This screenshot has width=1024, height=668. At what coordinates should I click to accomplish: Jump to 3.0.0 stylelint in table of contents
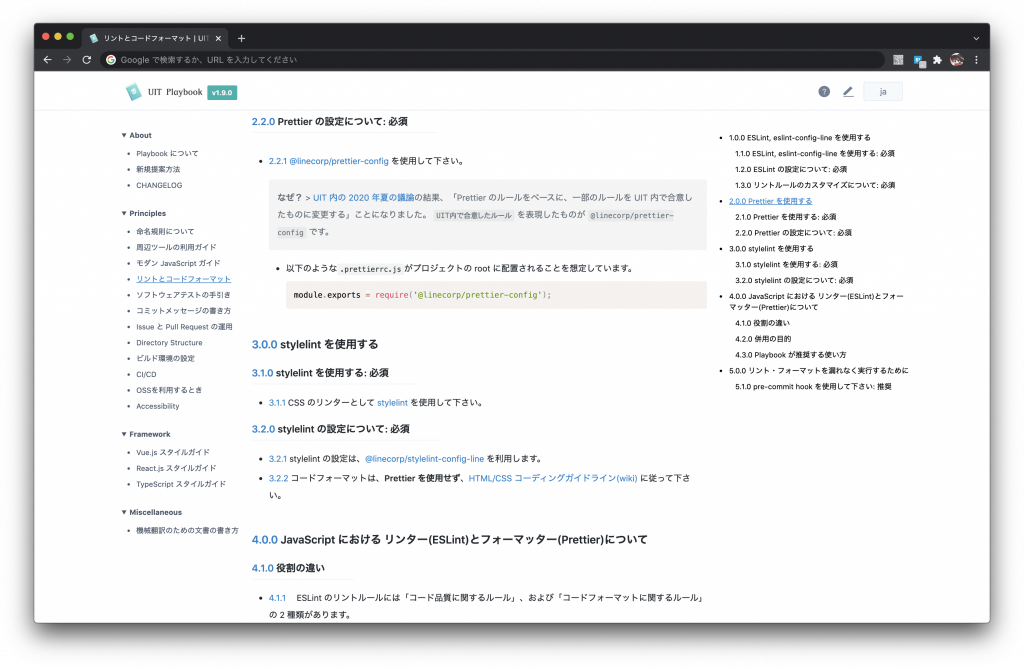tap(771, 248)
